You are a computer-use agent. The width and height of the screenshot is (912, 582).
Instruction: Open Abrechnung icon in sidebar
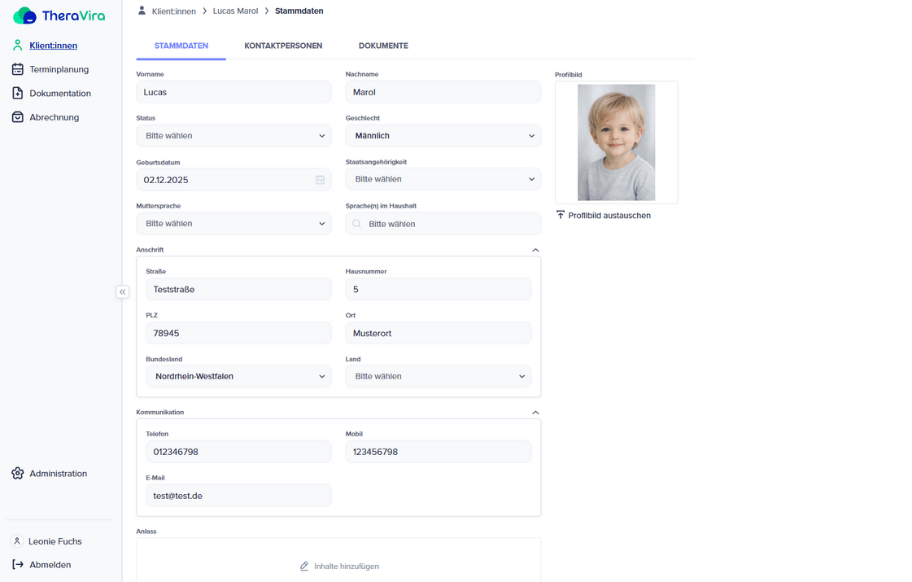pos(18,117)
